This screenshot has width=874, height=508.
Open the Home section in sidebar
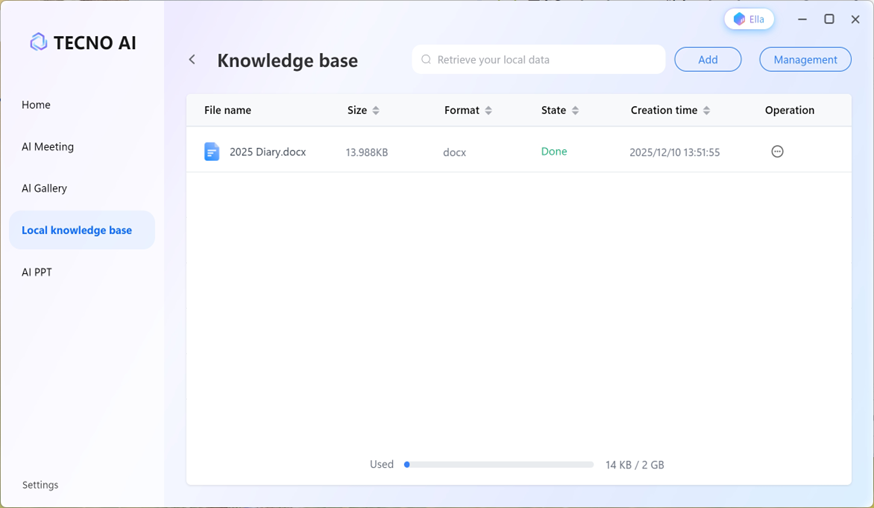click(x=36, y=105)
